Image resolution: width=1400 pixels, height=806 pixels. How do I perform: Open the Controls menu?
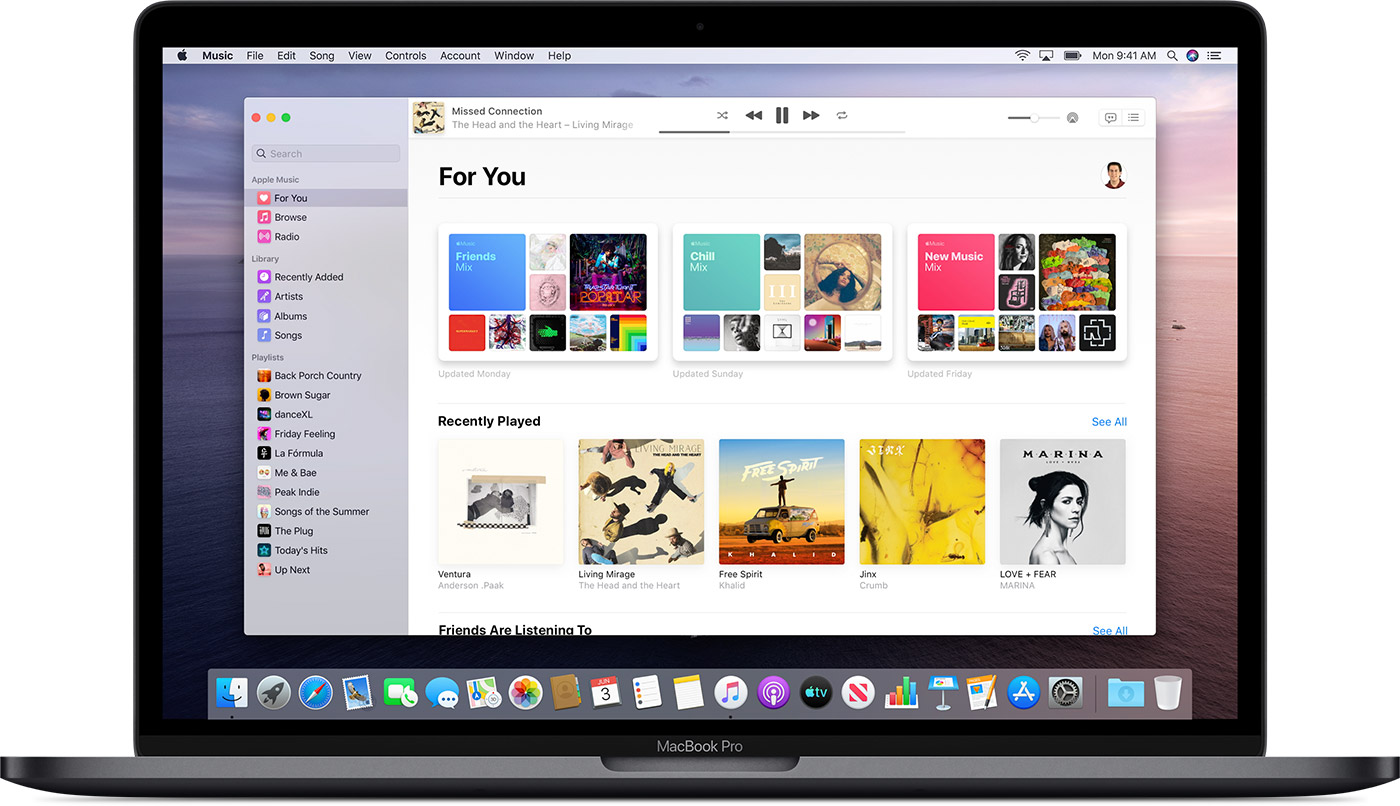[x=406, y=56]
